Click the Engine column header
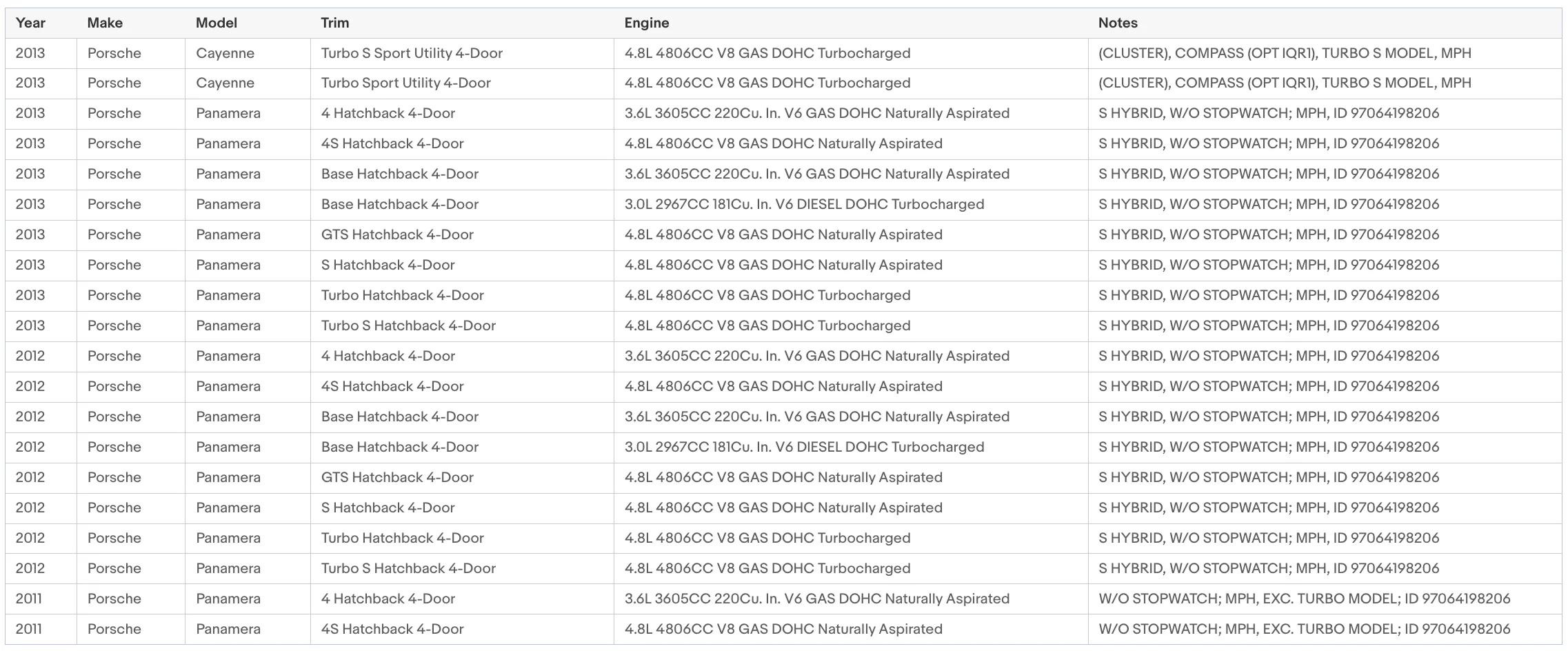 (x=646, y=23)
